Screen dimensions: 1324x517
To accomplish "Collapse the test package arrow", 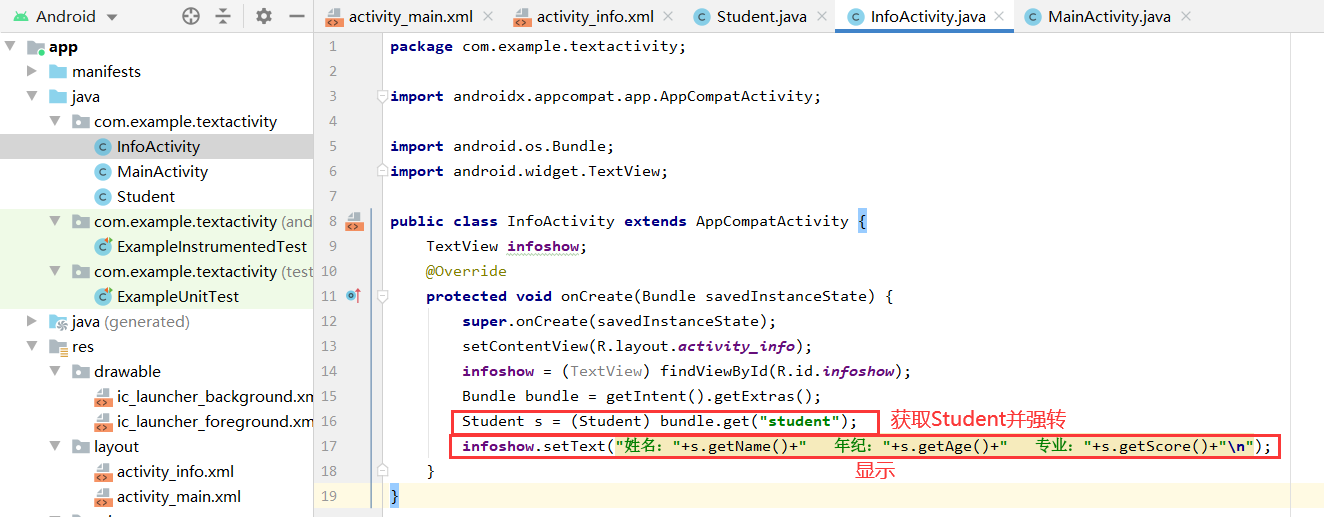I will point(55,272).
